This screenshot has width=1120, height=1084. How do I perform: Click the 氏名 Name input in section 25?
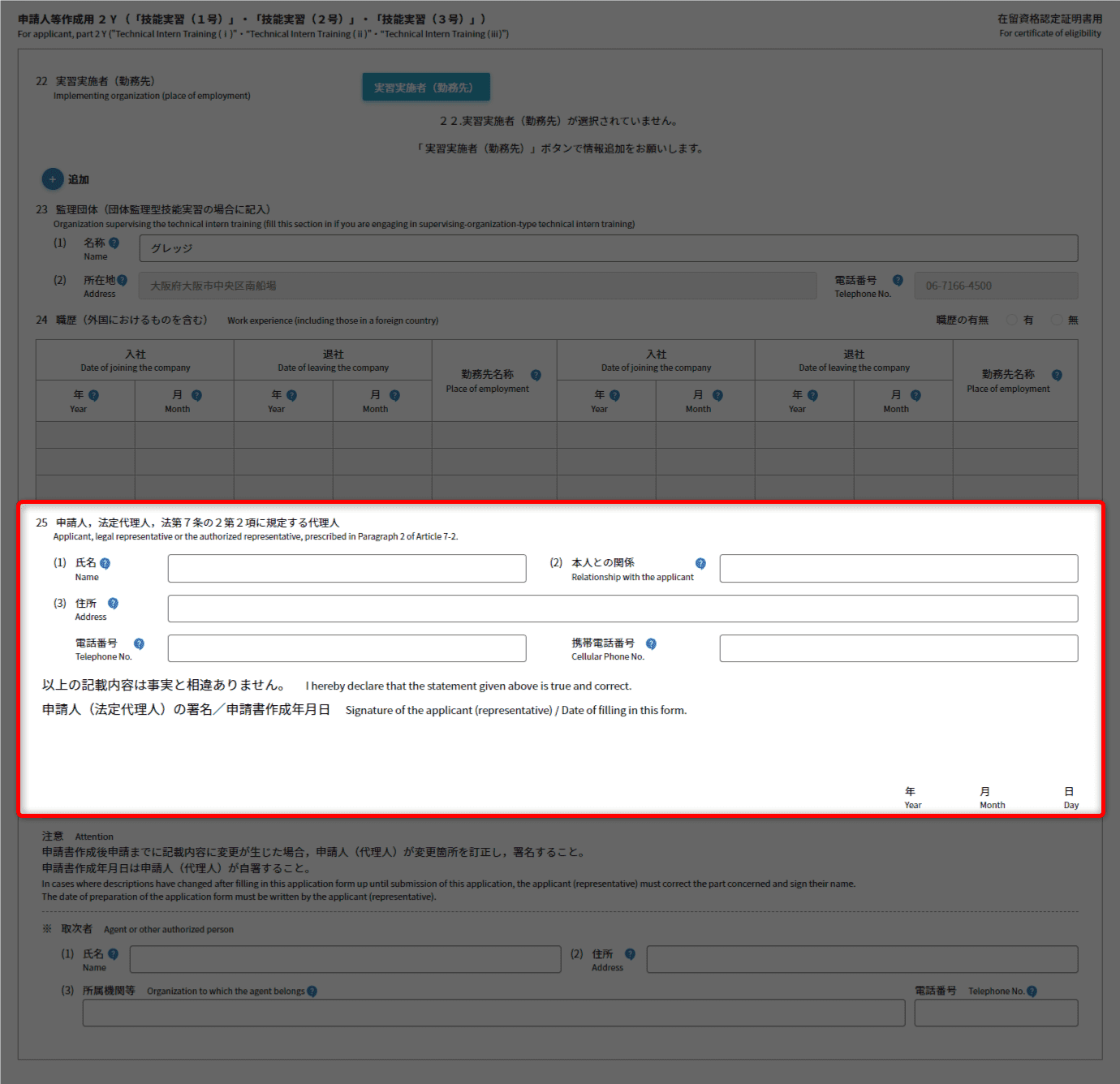347,568
